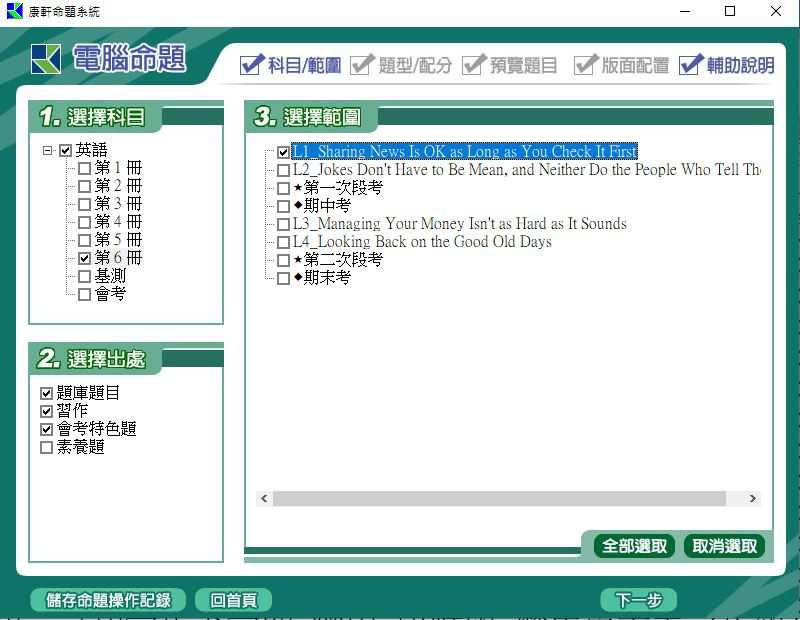
Task: Uncheck the 題庫題目 source checkbox
Action: click(46, 393)
